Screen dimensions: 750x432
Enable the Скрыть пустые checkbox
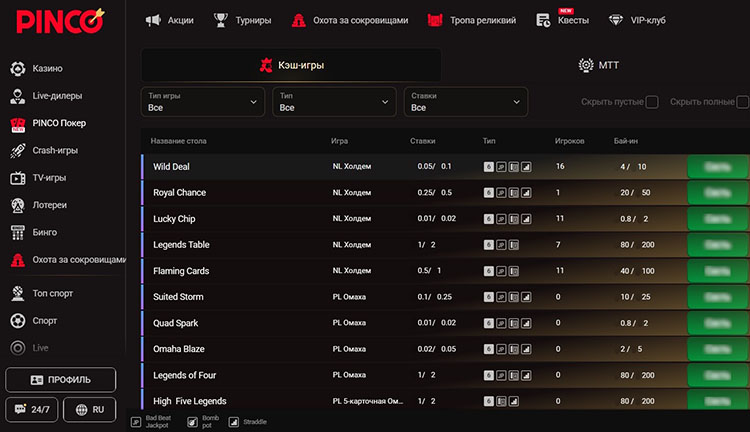click(x=652, y=102)
